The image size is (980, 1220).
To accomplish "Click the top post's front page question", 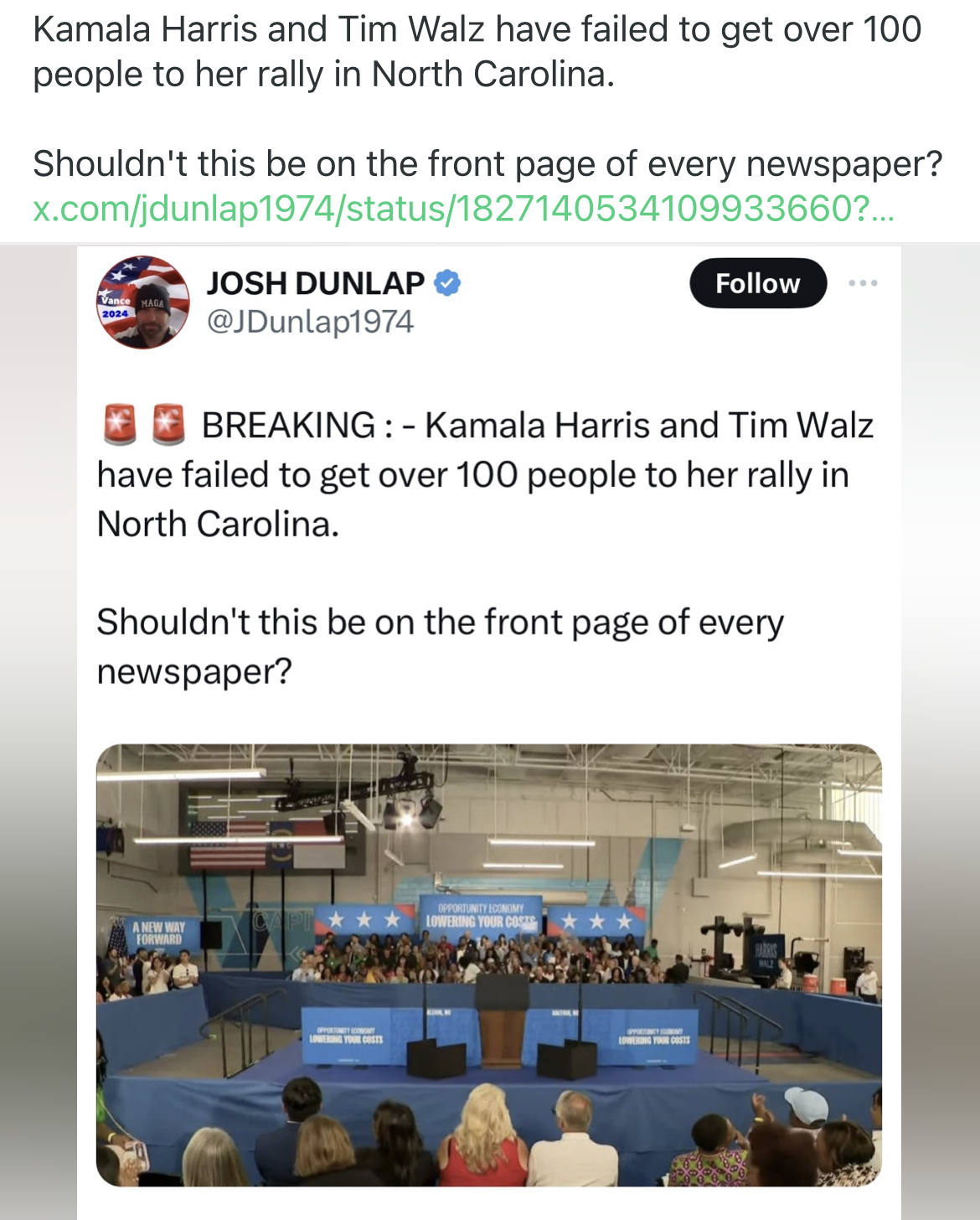I will 487,163.
